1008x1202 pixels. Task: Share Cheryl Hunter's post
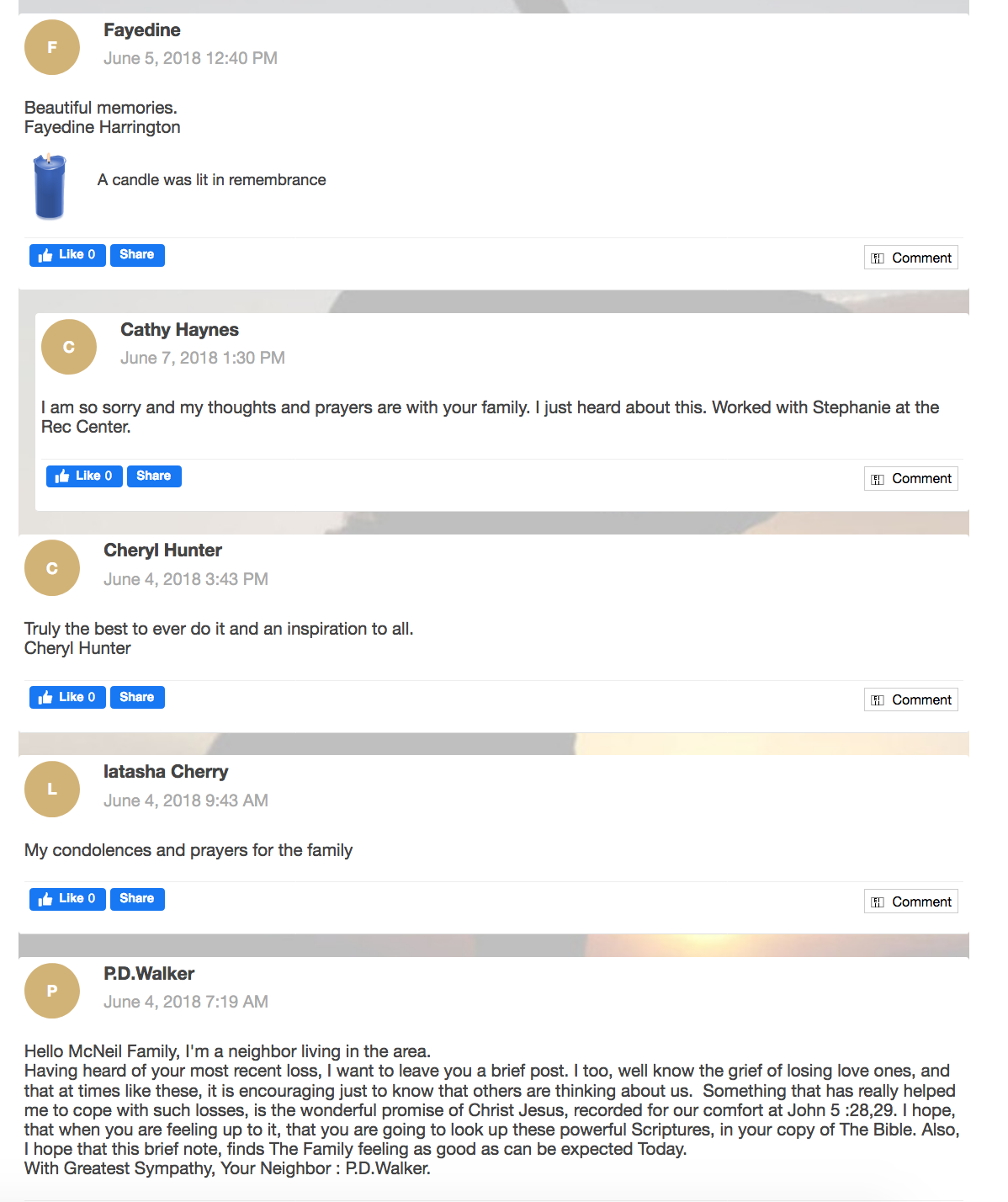pyautogui.click(x=137, y=698)
